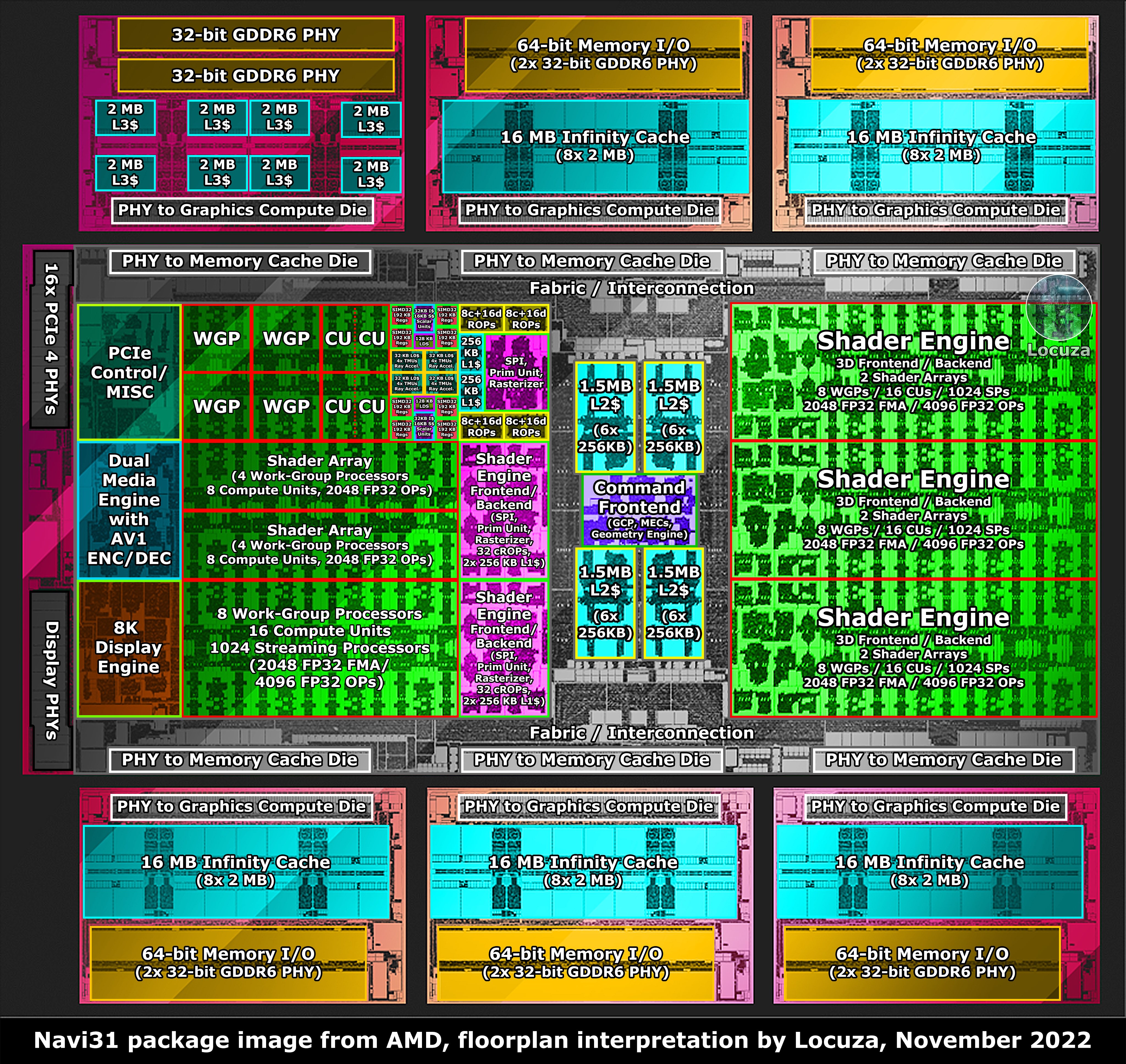This screenshot has height=1064, width=1126.
Task: Select the bottom-right 2 MB L3$ tile
Action: 371,175
